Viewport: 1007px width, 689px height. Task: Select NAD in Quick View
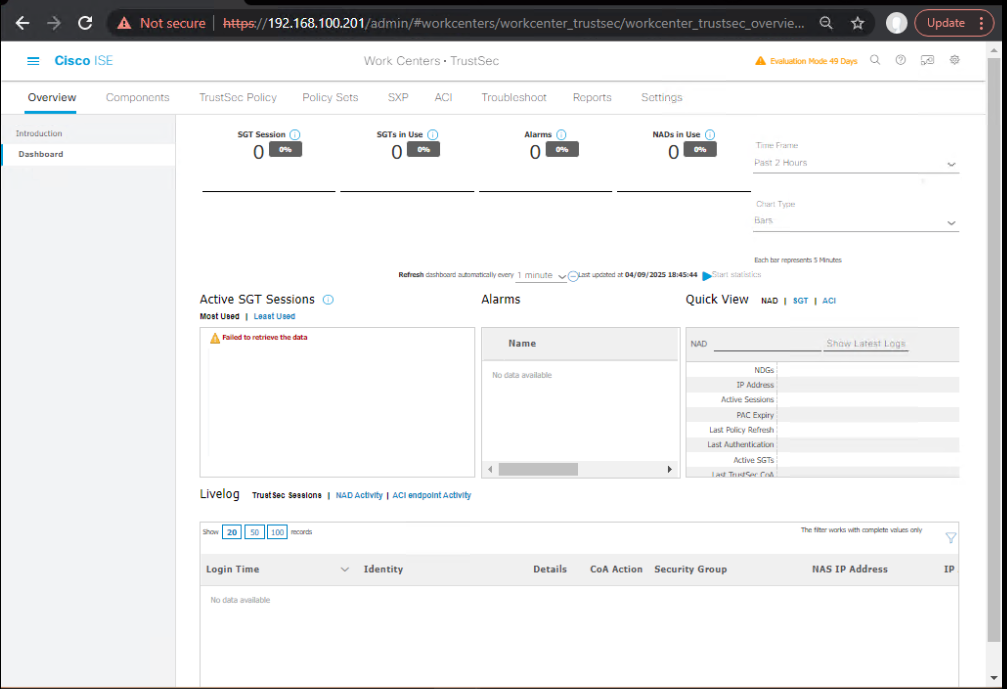[769, 301]
